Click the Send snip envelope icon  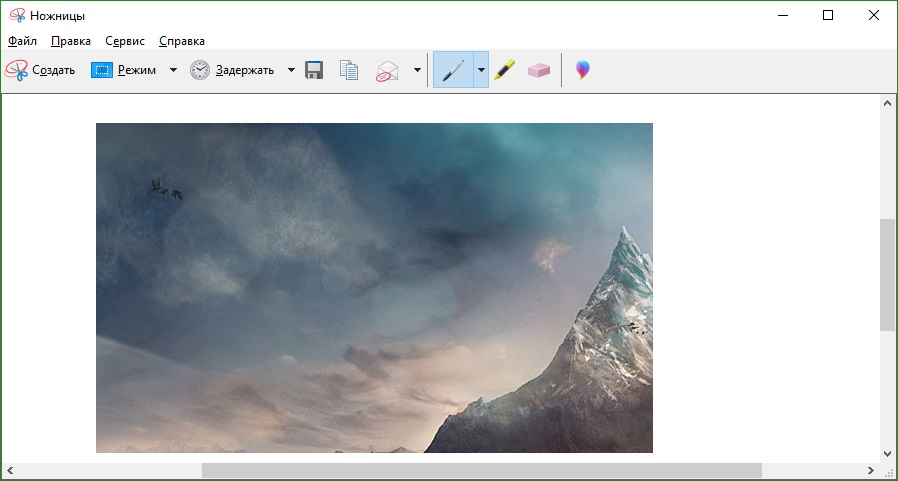coord(387,70)
